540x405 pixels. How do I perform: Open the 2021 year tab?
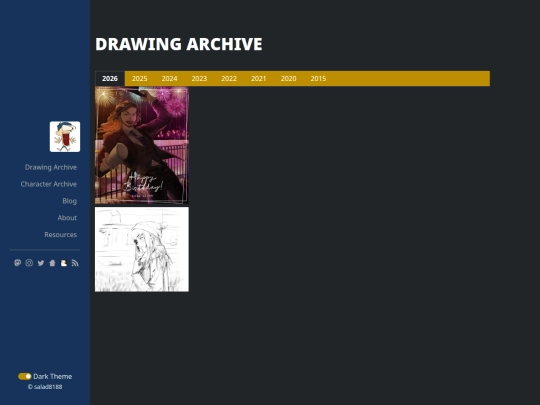(x=259, y=79)
